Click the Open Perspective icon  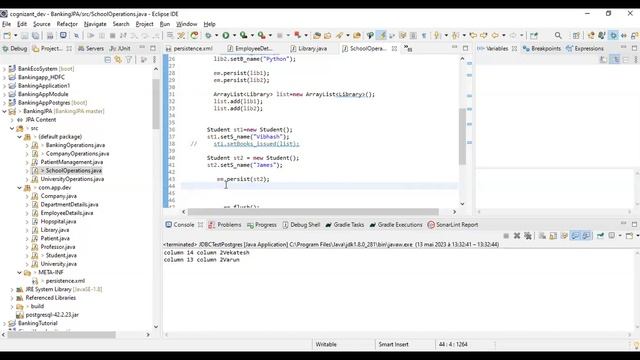coord(576,36)
